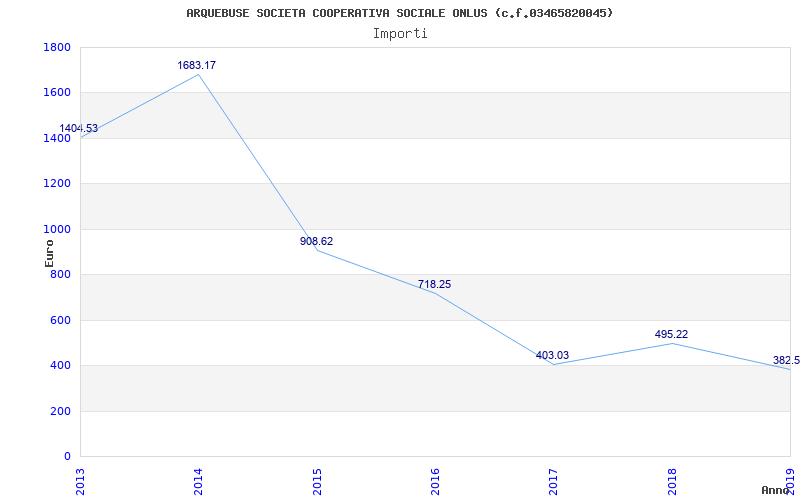Click the y-axis tick 400
The image size is (800, 500).
61,366
